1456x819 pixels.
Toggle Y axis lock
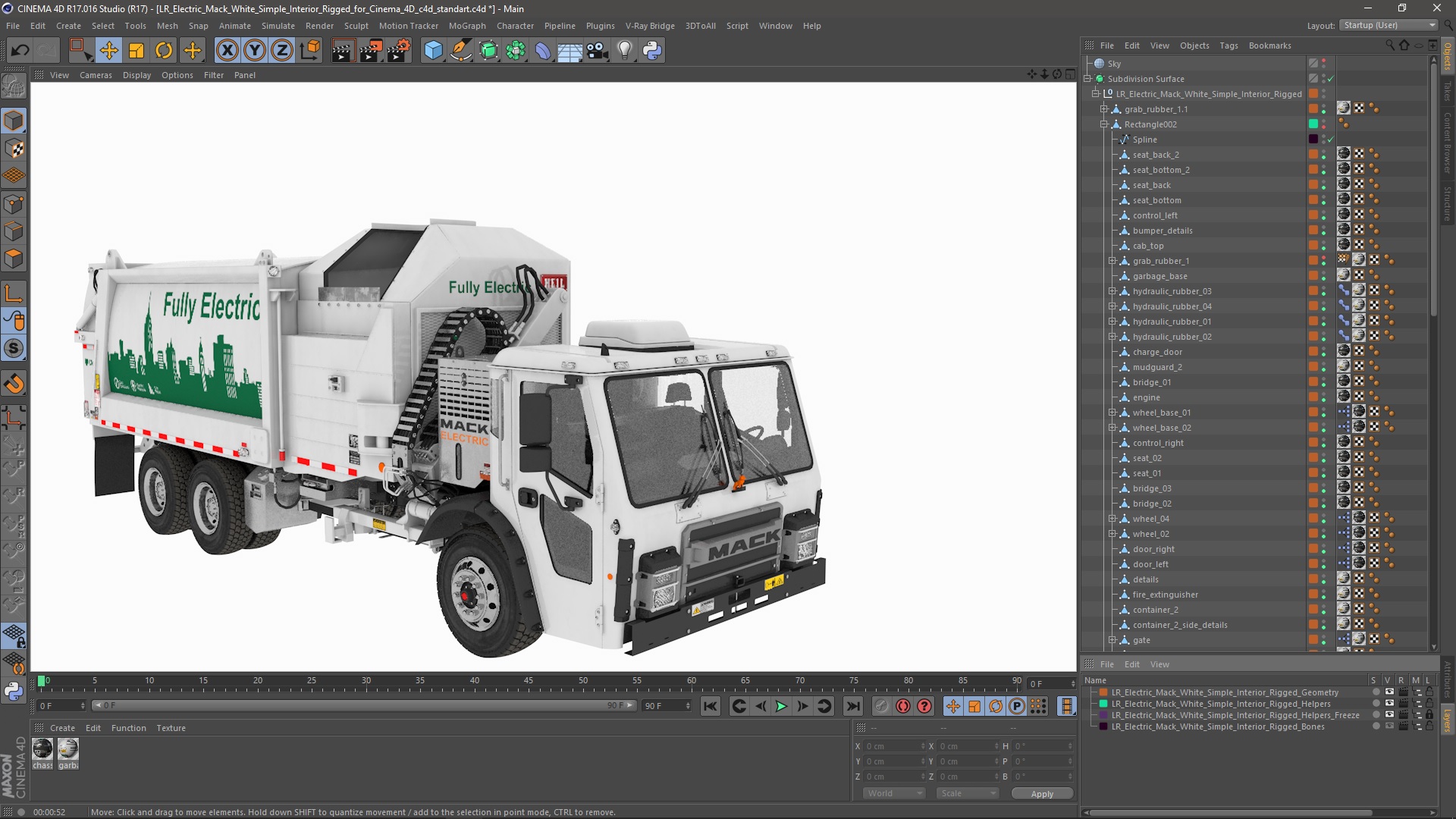coord(255,51)
